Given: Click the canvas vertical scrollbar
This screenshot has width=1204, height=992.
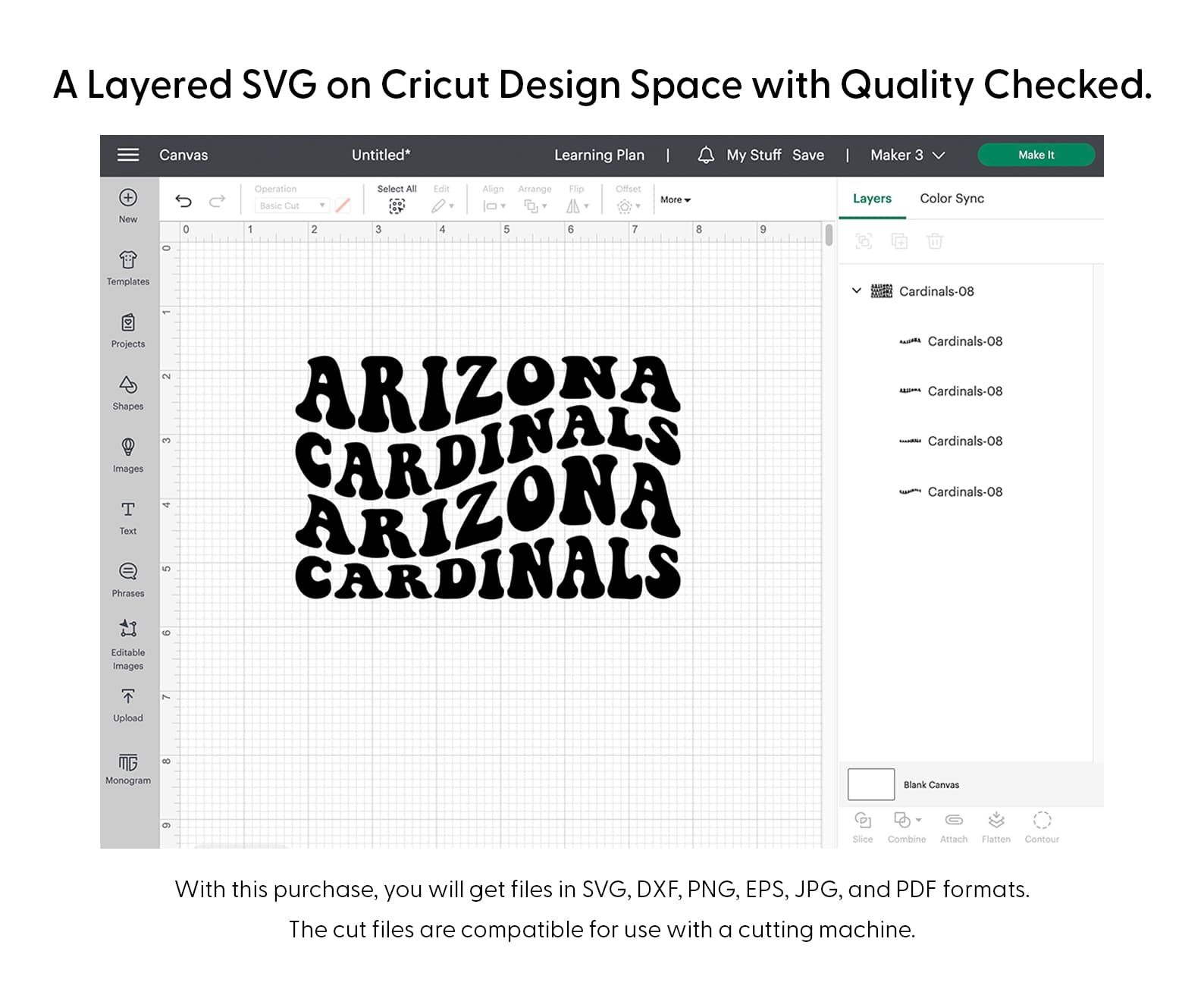Looking at the screenshot, I should click(x=829, y=234).
